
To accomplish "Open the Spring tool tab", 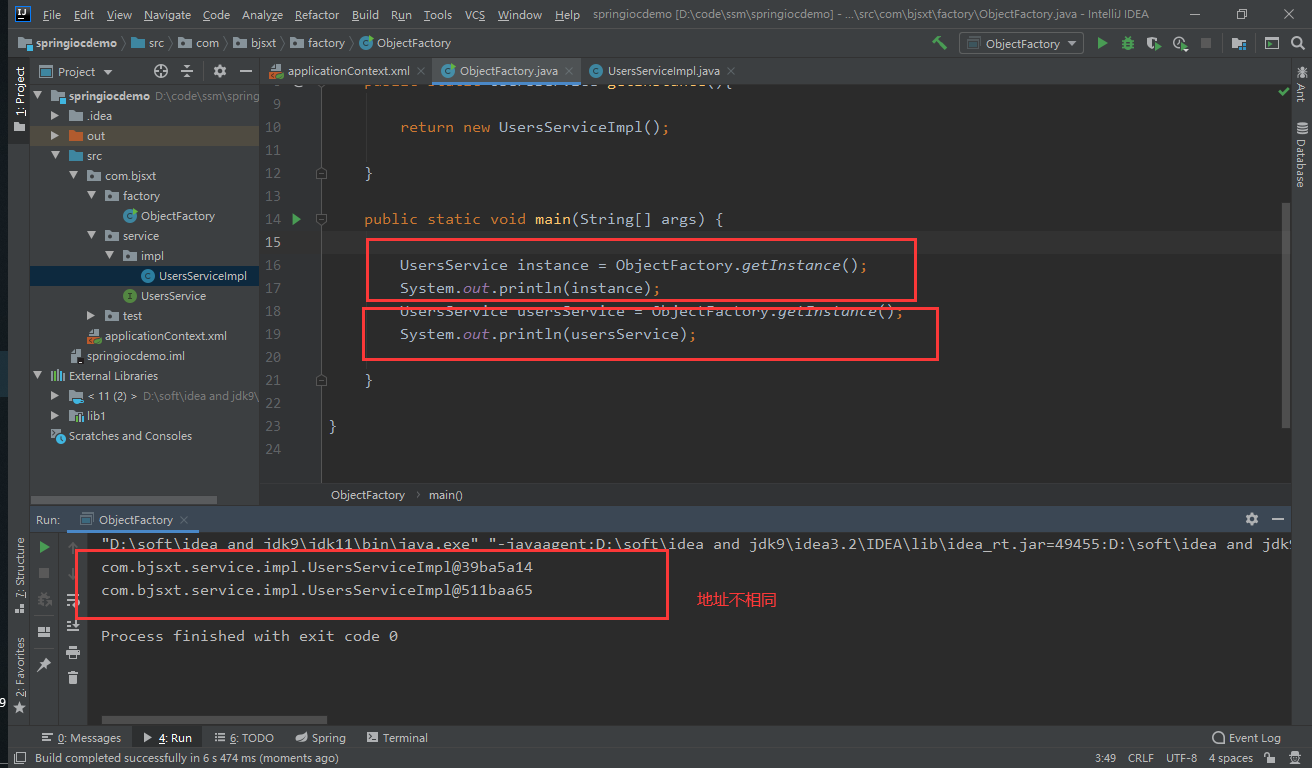I will [x=320, y=738].
